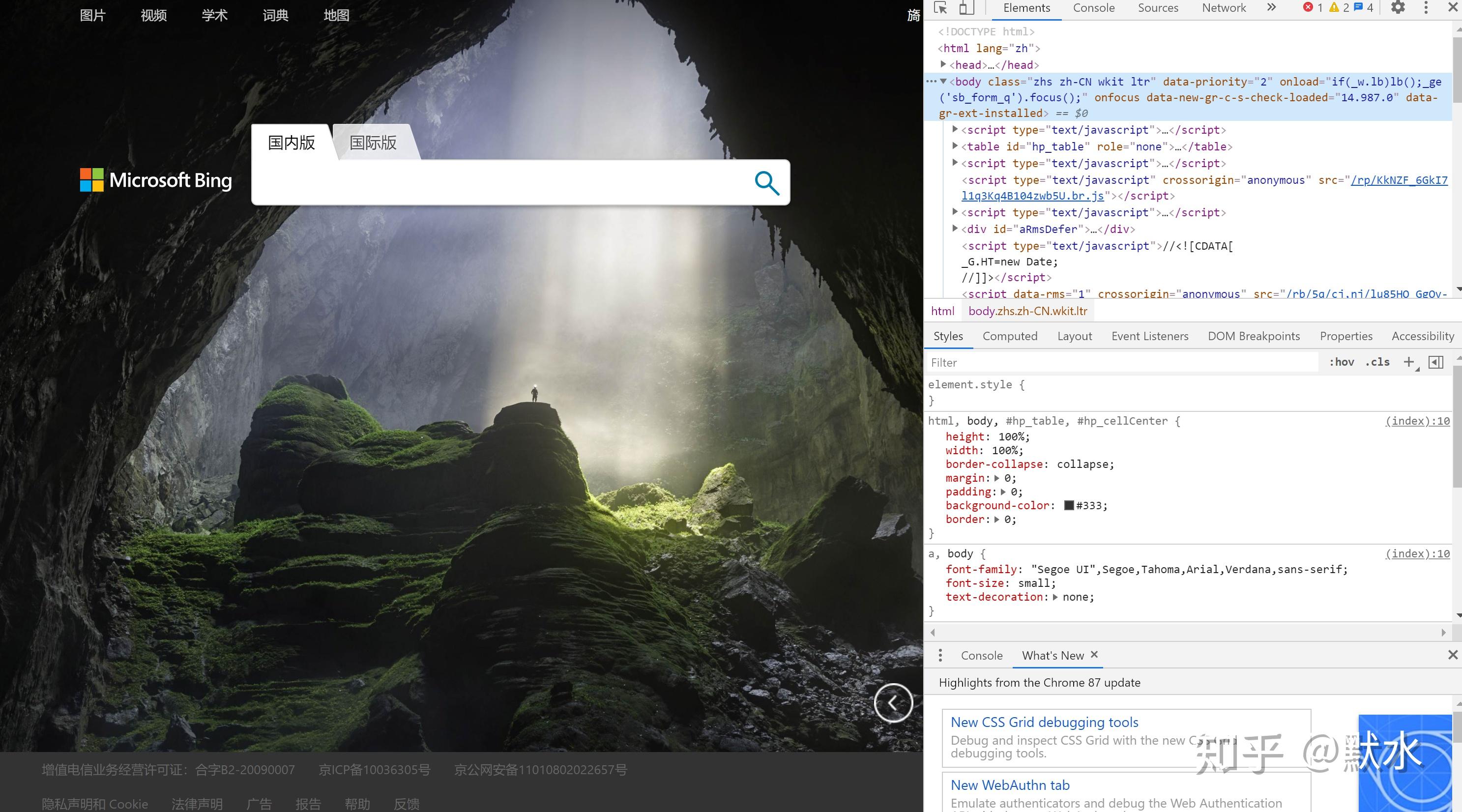Expand the text-decoration shorthand property
Viewport: 1462px width, 812px height.
pos(1054,597)
